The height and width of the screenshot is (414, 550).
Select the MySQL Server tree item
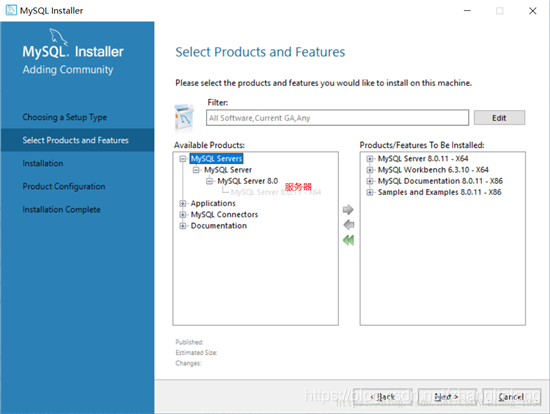228,170
